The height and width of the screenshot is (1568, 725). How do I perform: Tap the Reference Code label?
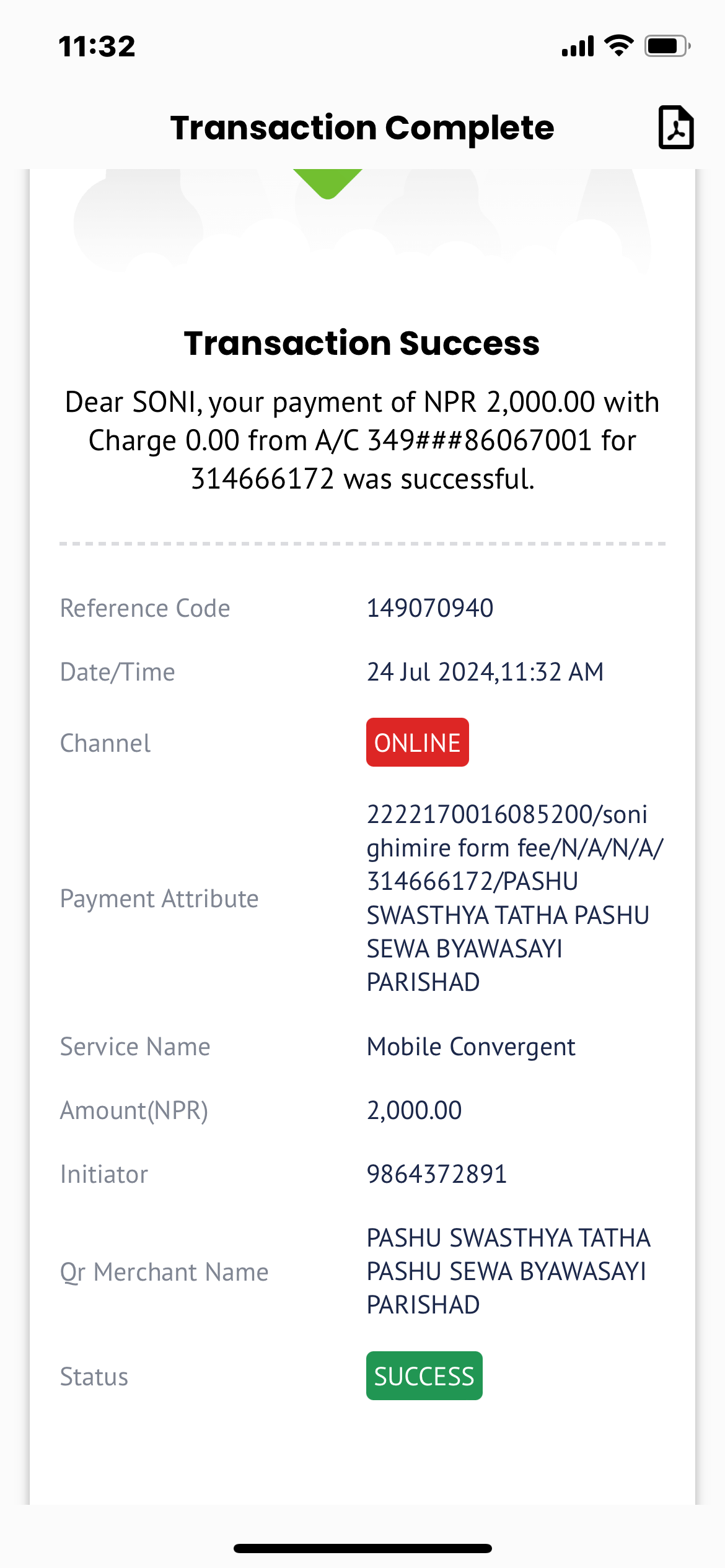(x=145, y=608)
